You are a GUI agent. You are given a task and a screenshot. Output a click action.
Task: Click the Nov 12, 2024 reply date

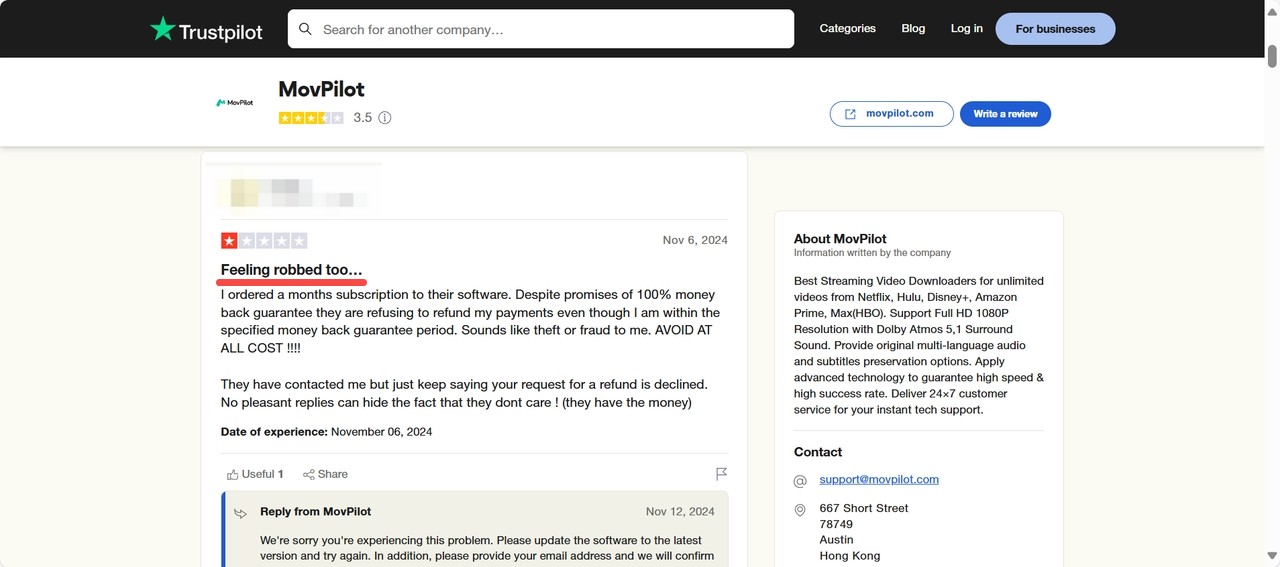pyautogui.click(x=680, y=511)
